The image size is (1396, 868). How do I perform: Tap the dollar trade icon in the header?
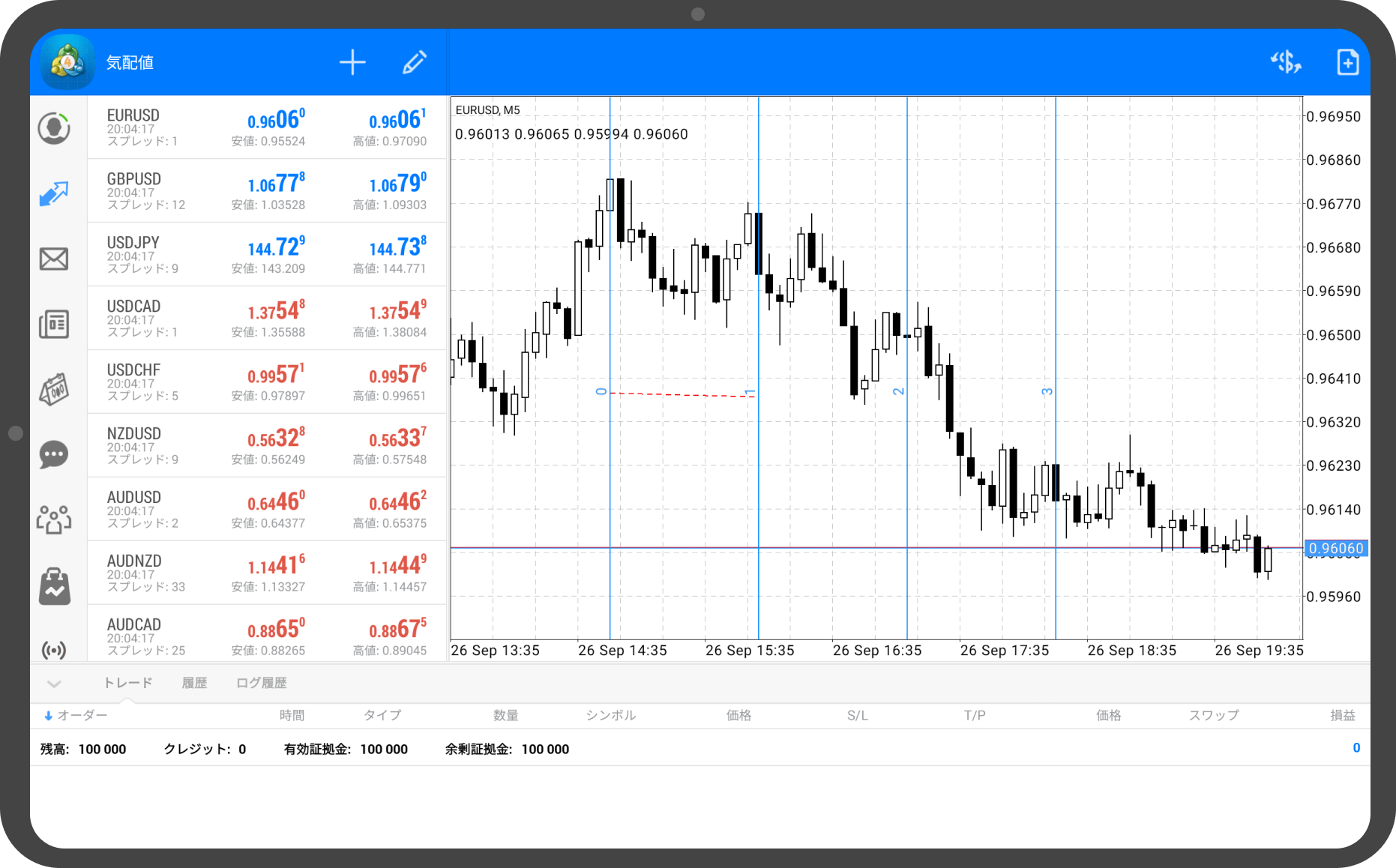[1286, 62]
